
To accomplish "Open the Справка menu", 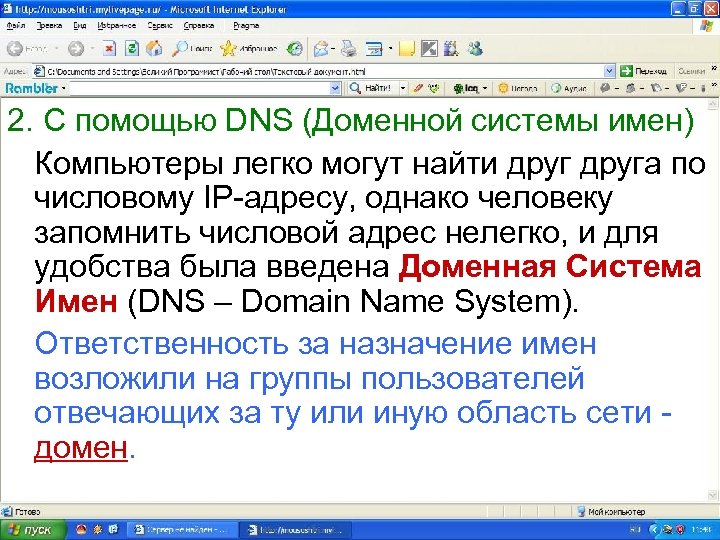I will 199,26.
